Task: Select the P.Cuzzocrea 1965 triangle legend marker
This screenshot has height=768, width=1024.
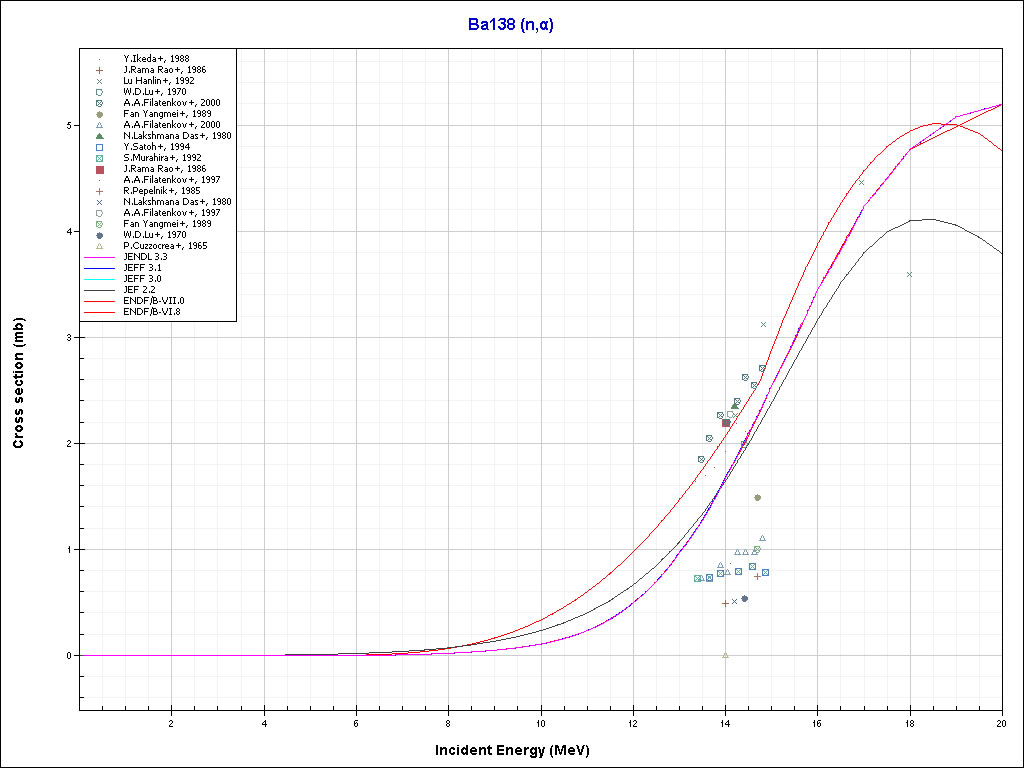Action: (99, 246)
